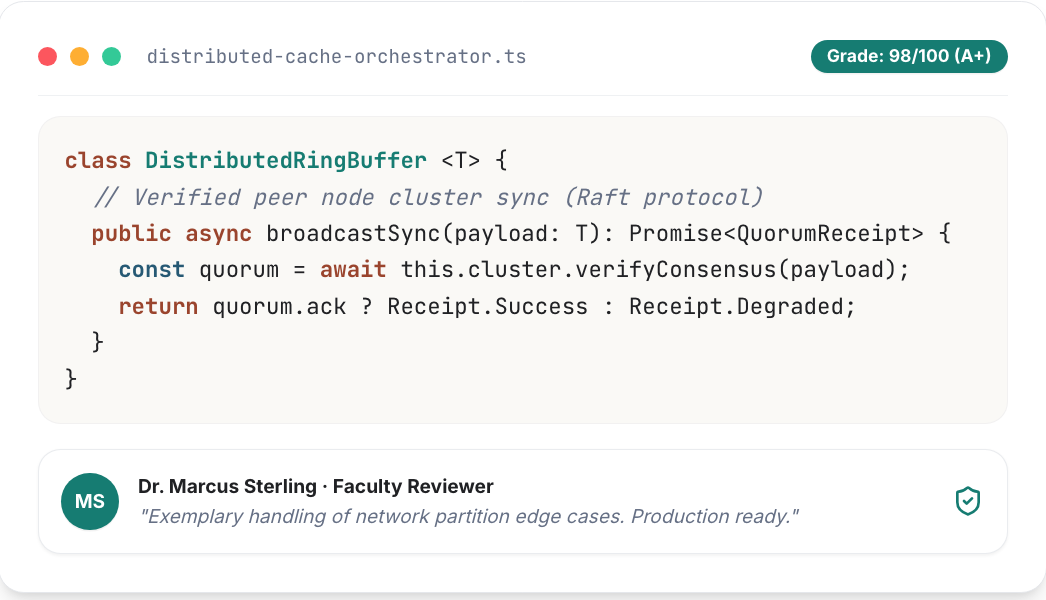Screen dimensions: 1046x600
Task: Select the "Exemplary handling of network partition" review quote
Action: click(x=468, y=517)
